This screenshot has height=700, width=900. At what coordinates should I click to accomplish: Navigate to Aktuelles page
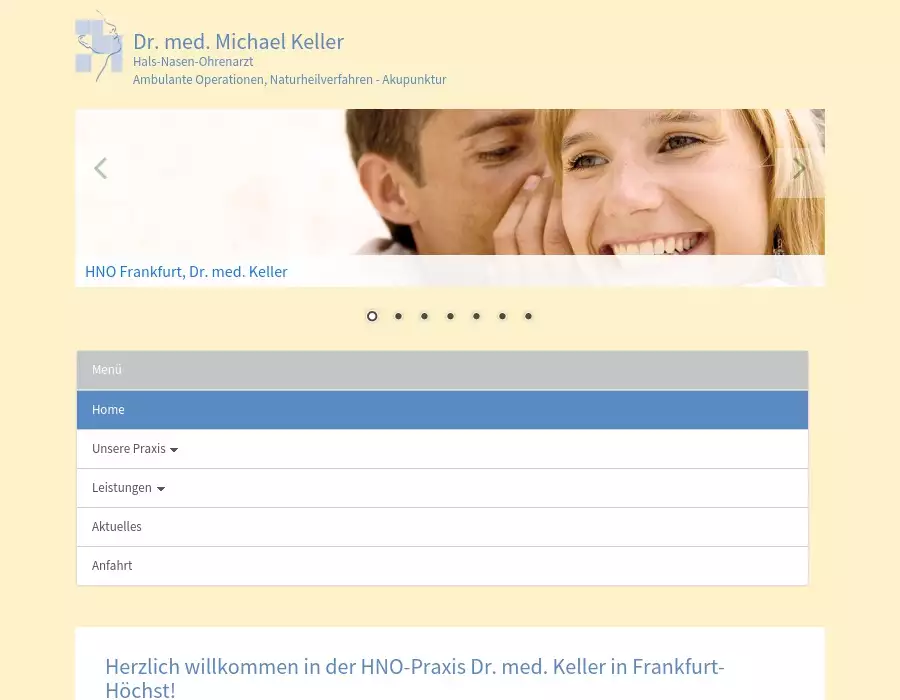pos(117,527)
